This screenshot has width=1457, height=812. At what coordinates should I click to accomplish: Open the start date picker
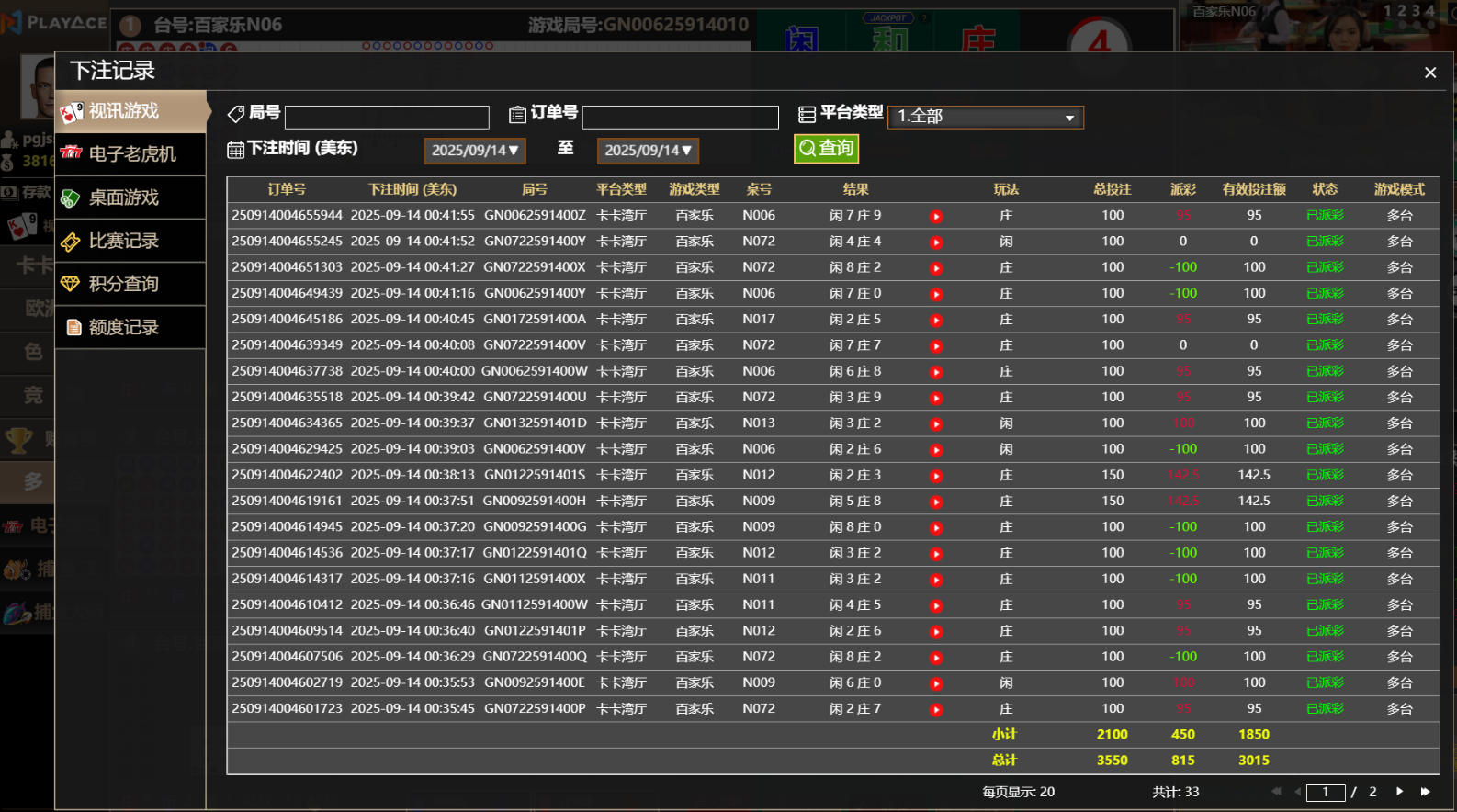tap(474, 151)
